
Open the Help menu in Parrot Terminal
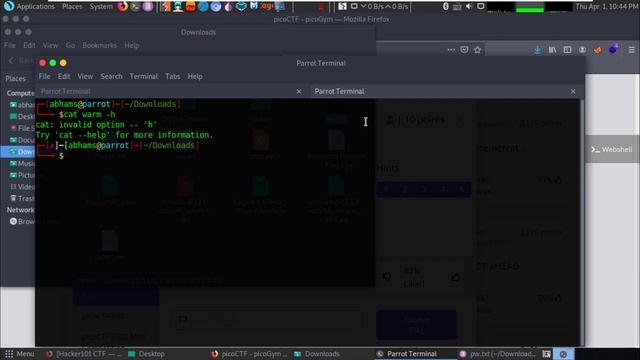coord(195,76)
